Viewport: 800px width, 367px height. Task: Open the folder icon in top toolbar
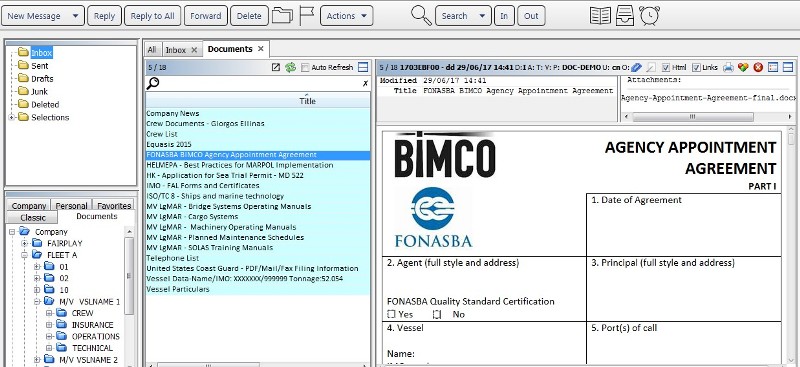(x=282, y=15)
